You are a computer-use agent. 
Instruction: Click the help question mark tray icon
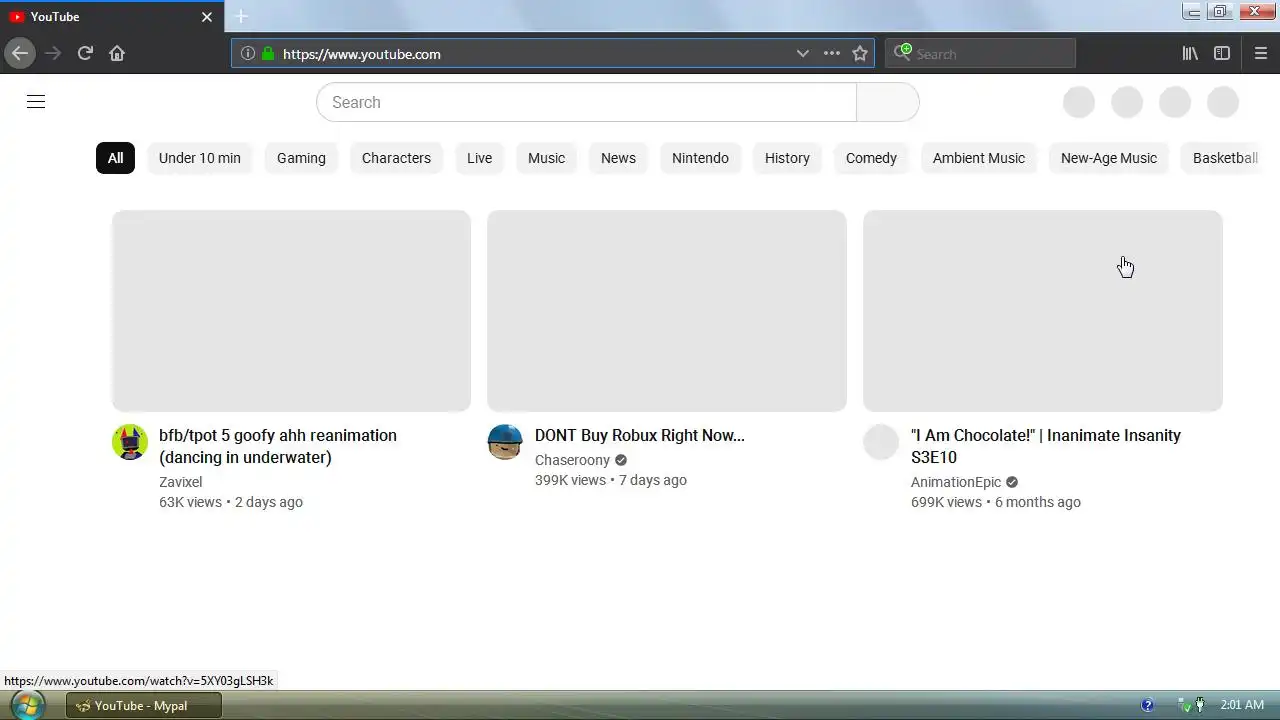coord(1148,705)
